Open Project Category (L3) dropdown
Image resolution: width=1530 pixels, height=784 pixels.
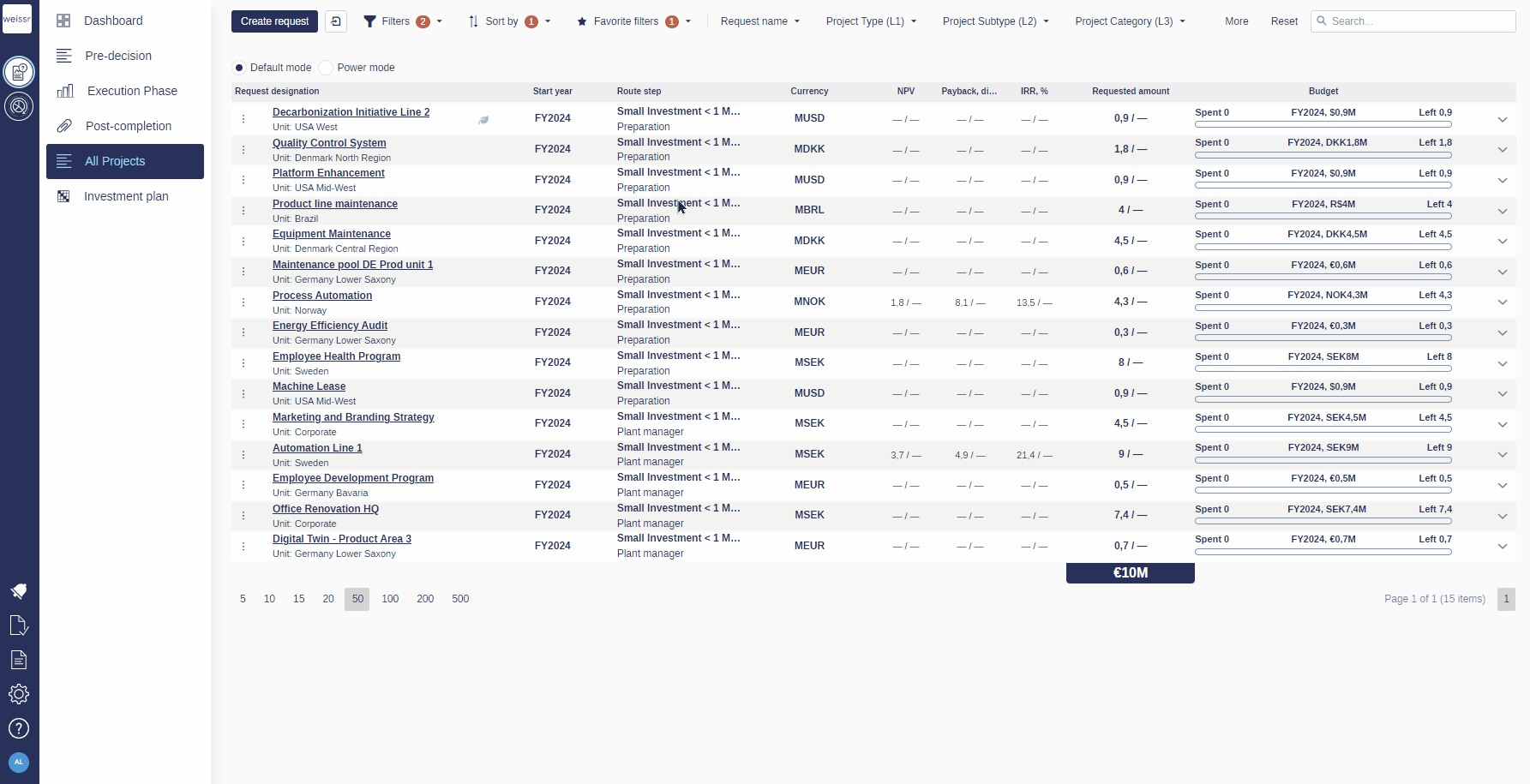tap(1130, 21)
